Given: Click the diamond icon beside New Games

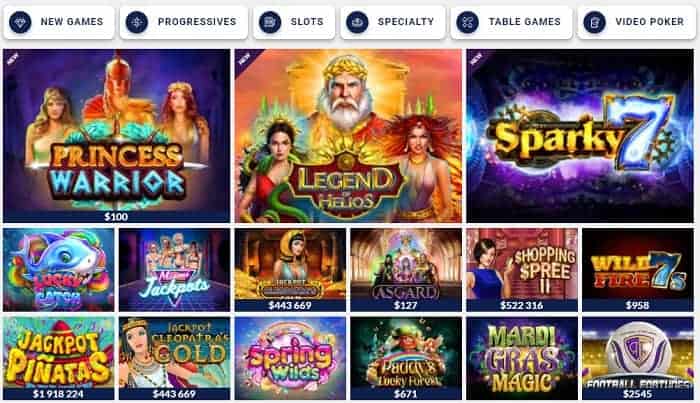Looking at the screenshot, I should (20, 22).
